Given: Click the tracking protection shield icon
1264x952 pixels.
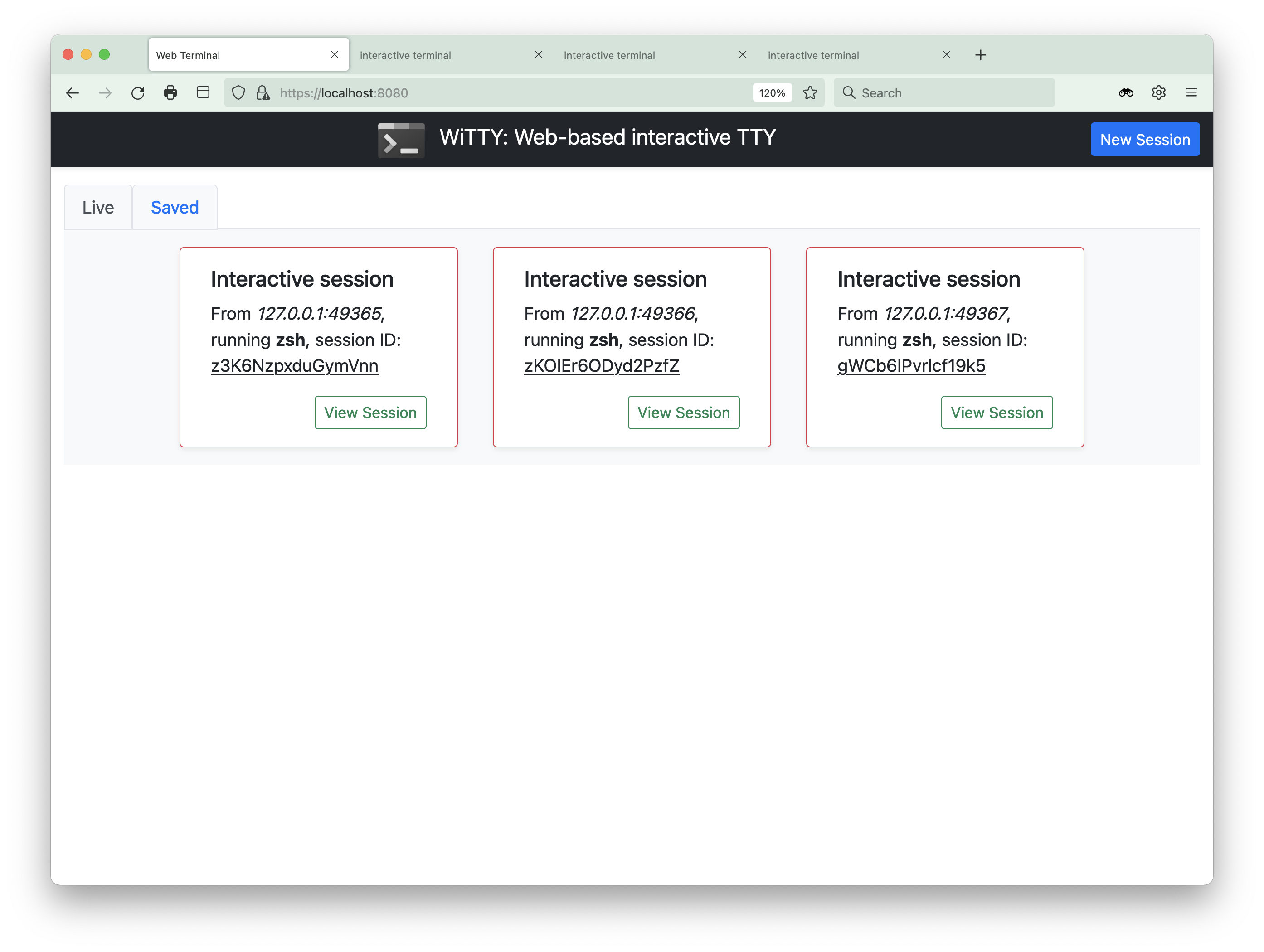Looking at the screenshot, I should (239, 93).
